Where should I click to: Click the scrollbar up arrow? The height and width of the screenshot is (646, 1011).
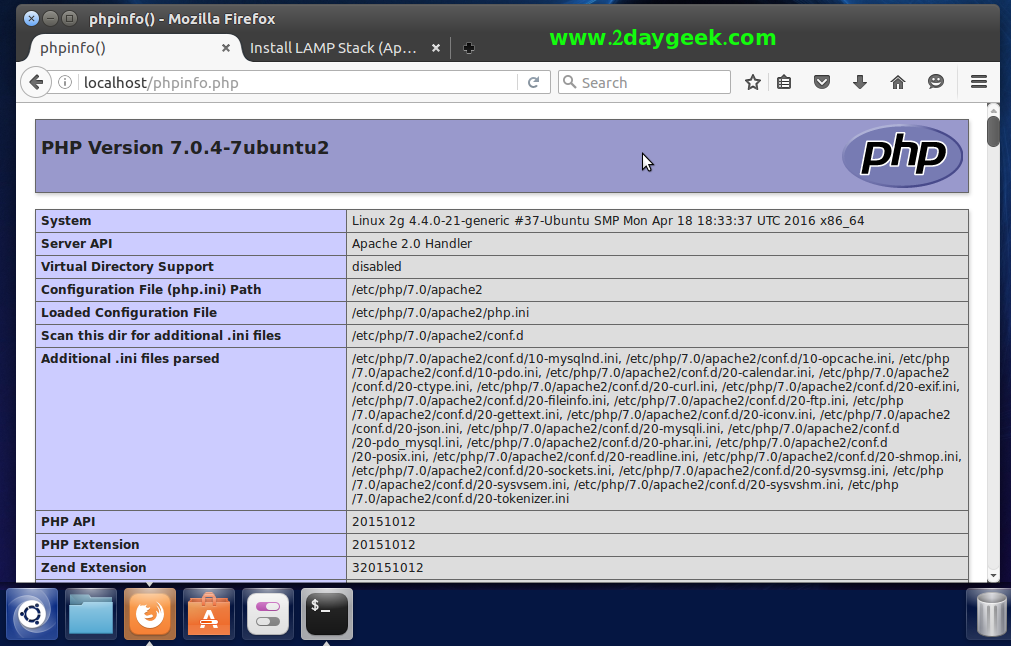click(993, 108)
